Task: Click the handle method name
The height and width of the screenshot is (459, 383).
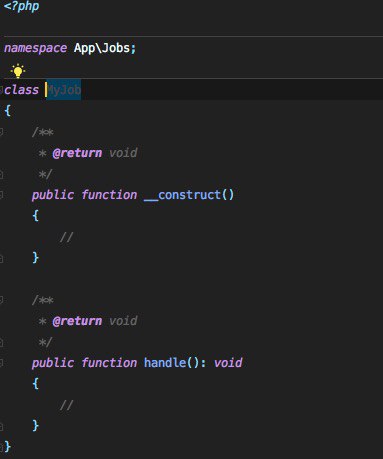Action: click(x=165, y=363)
